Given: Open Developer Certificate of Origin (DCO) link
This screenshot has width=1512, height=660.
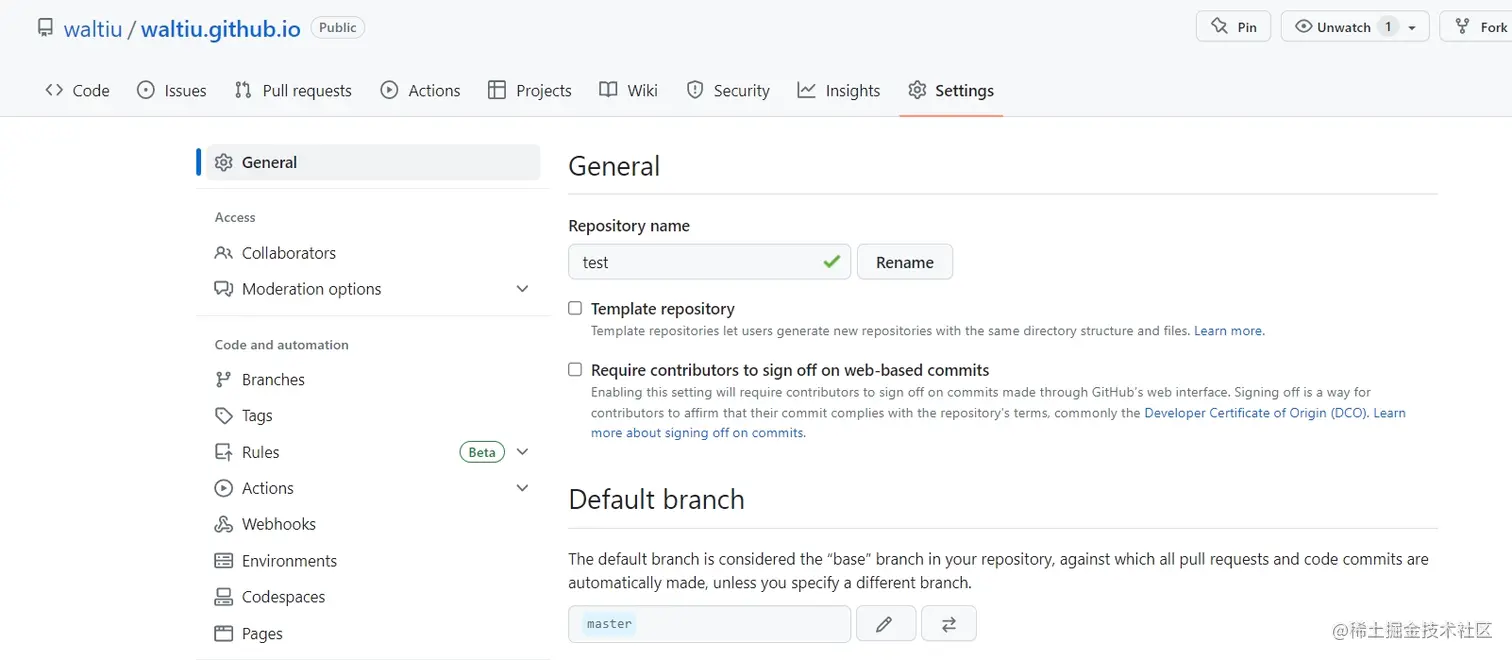Looking at the screenshot, I should click(1256, 412).
